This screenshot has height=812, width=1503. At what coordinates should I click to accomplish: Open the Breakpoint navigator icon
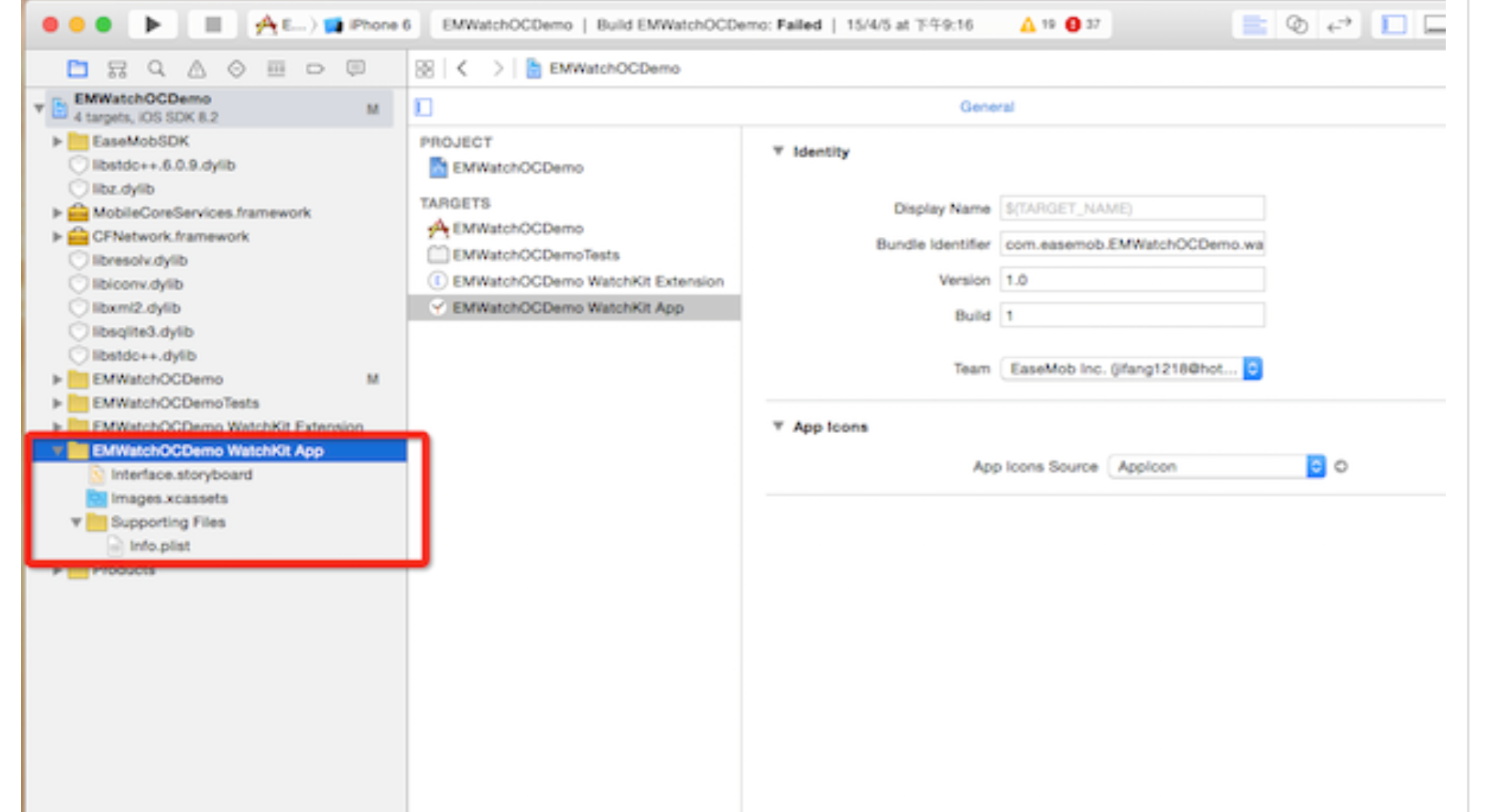(x=315, y=69)
